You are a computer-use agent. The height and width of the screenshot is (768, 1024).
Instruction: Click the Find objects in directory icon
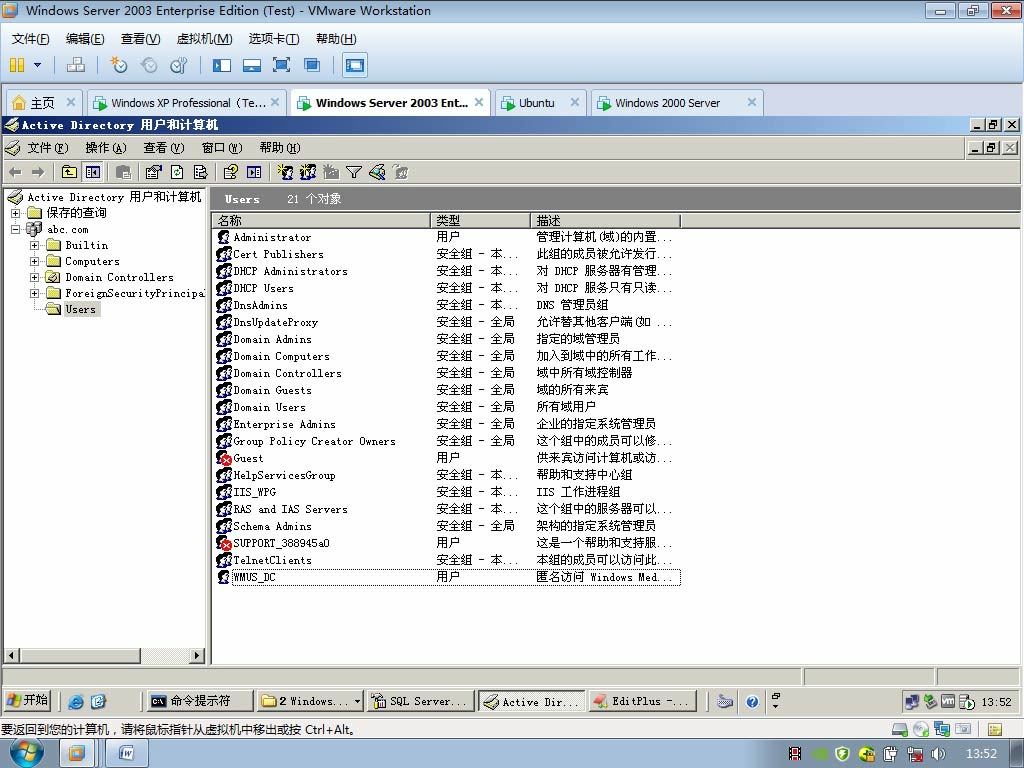377,172
